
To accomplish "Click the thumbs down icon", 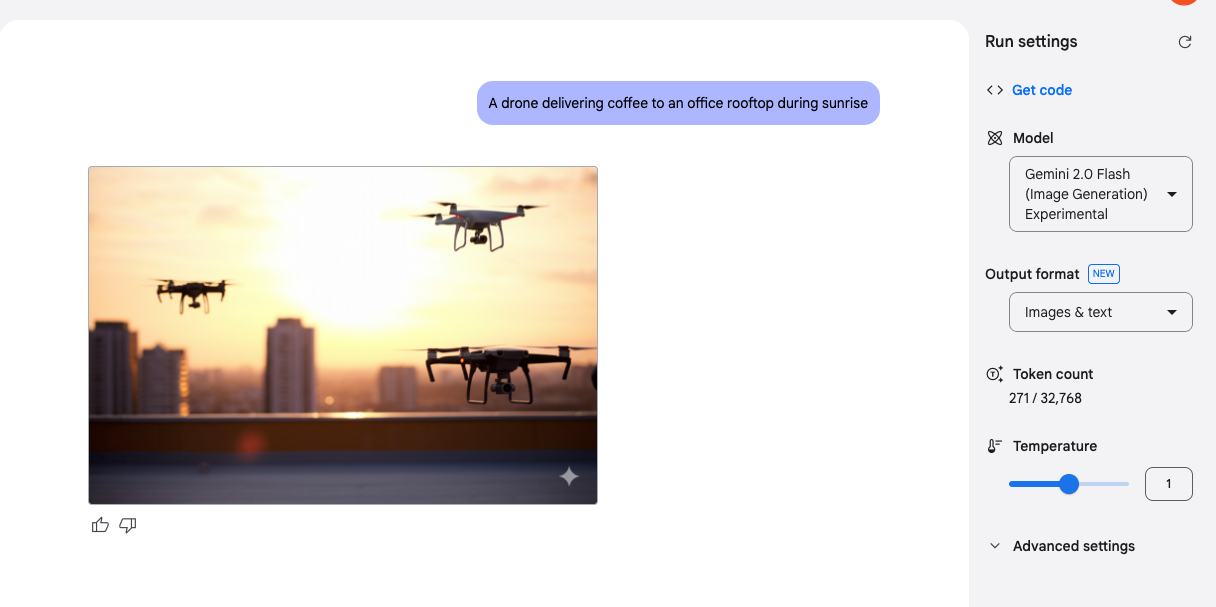I will tap(128, 525).
